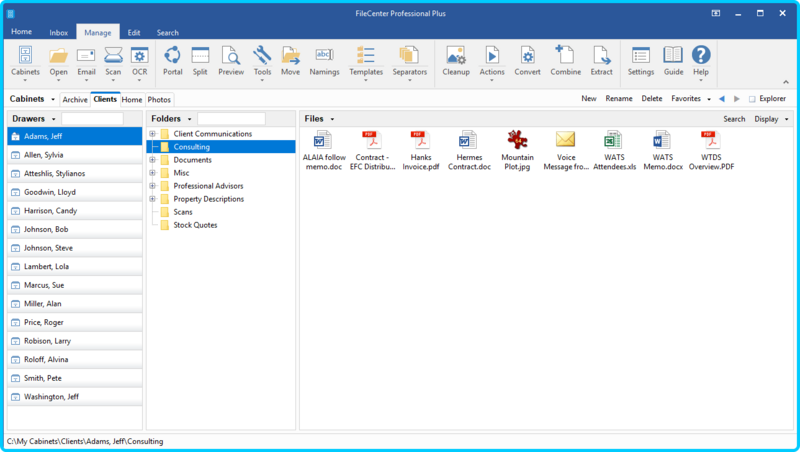
Task: Go forward with the gray arrow
Action: pos(736,99)
